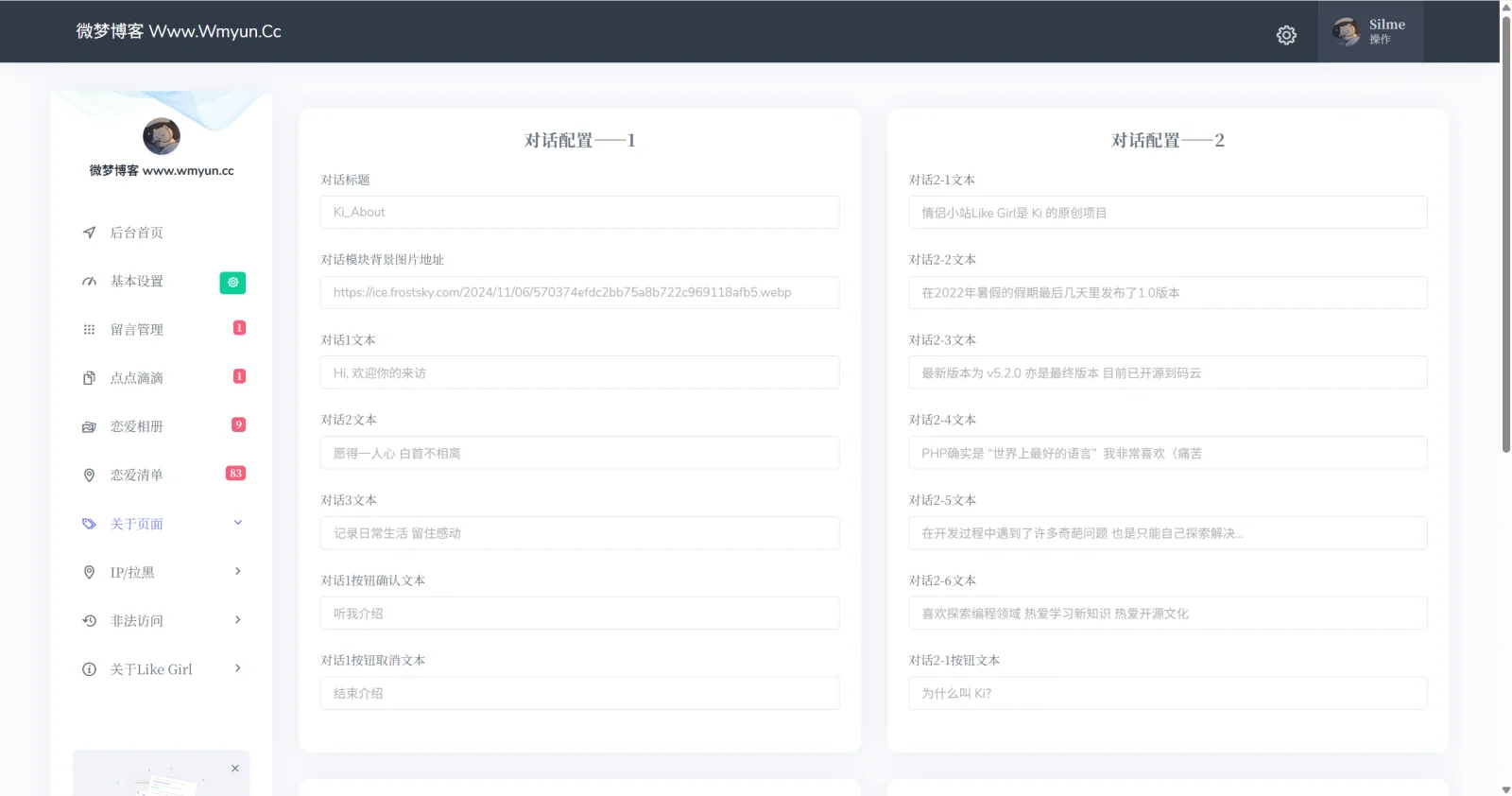Viewport: 1512px width, 796px height.
Task: Click the 对话2-1文本 input field
Action: click(x=1168, y=212)
